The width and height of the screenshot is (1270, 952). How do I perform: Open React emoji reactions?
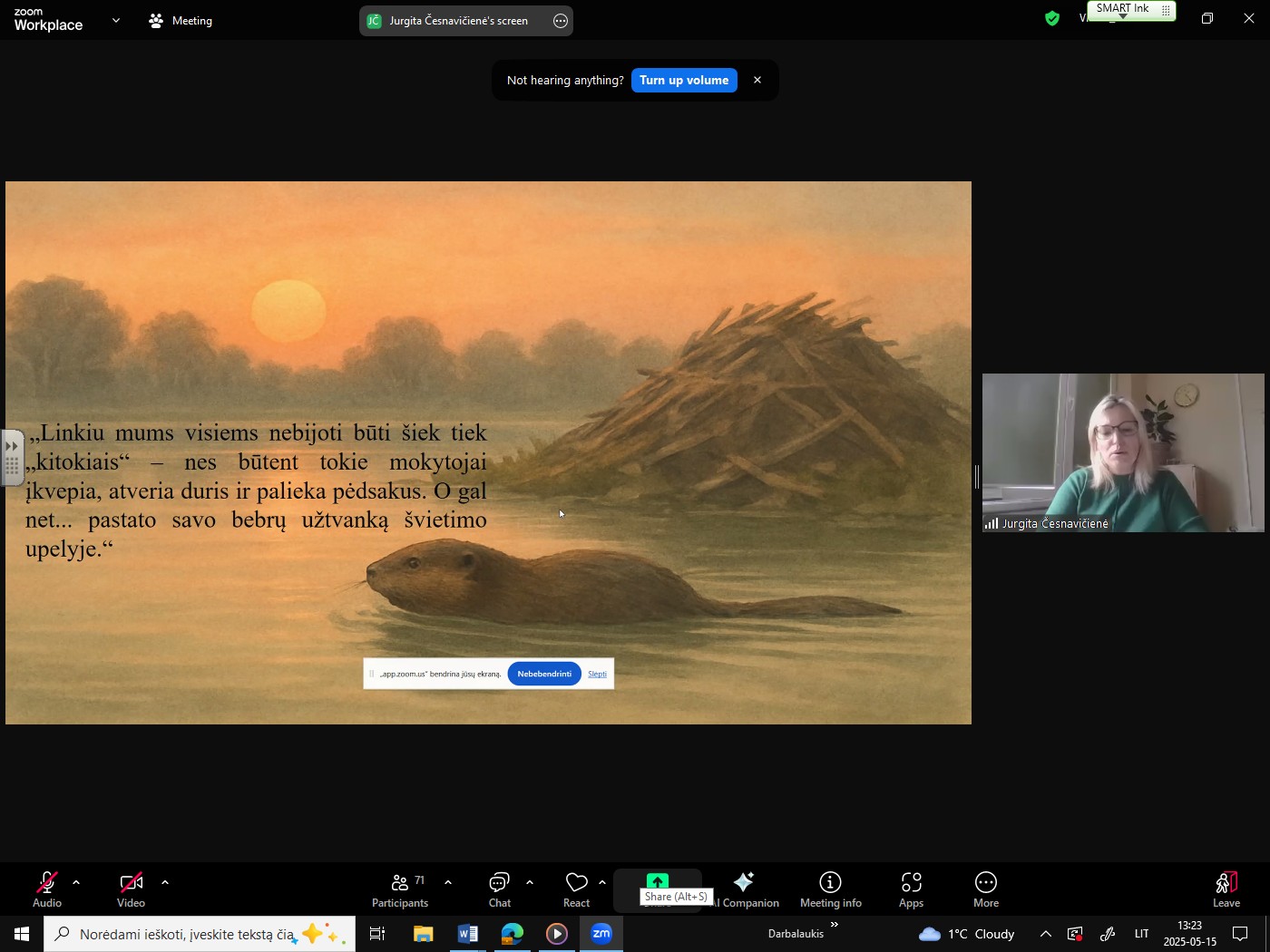[577, 889]
